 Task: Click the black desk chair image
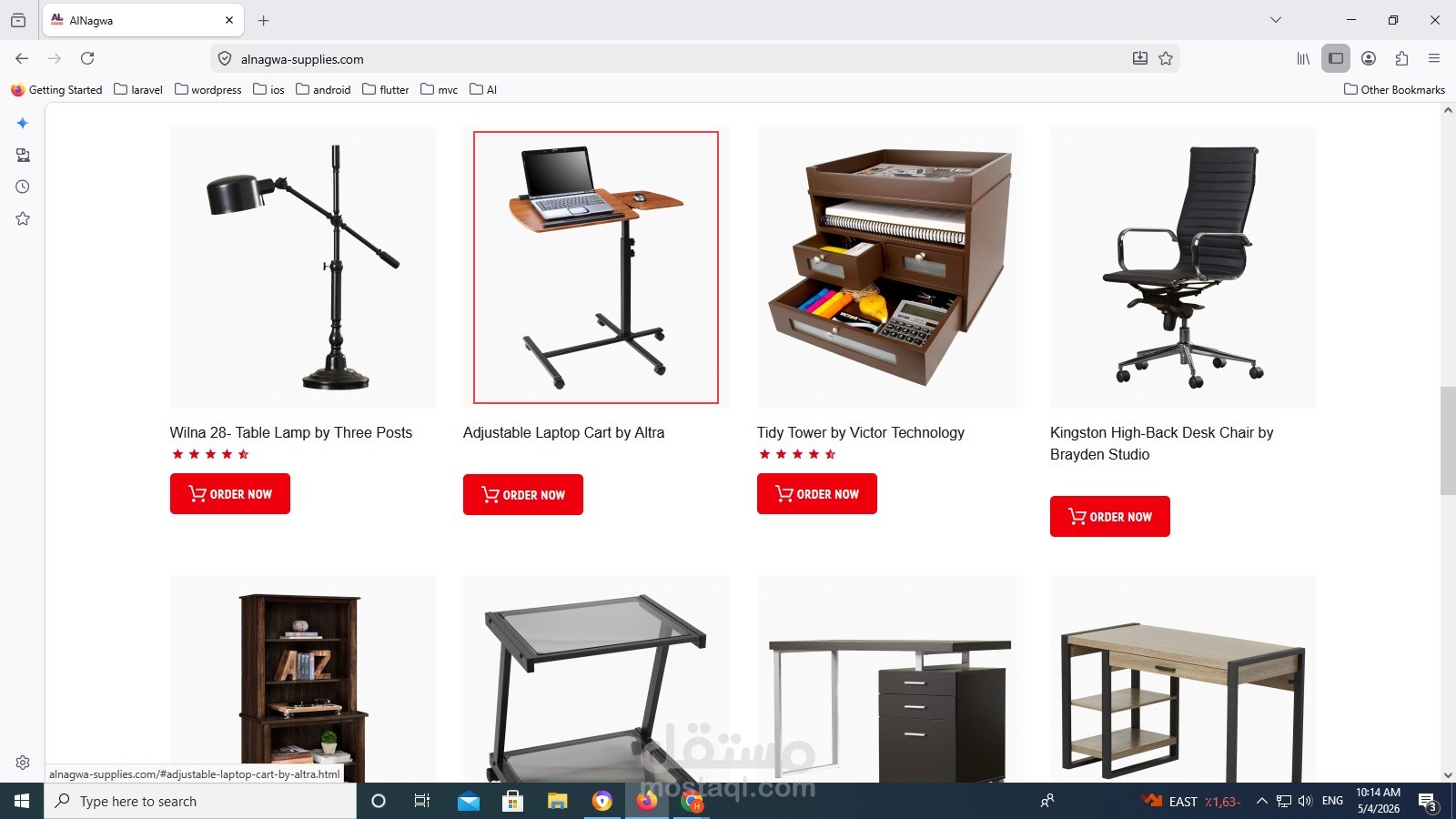tap(1183, 268)
